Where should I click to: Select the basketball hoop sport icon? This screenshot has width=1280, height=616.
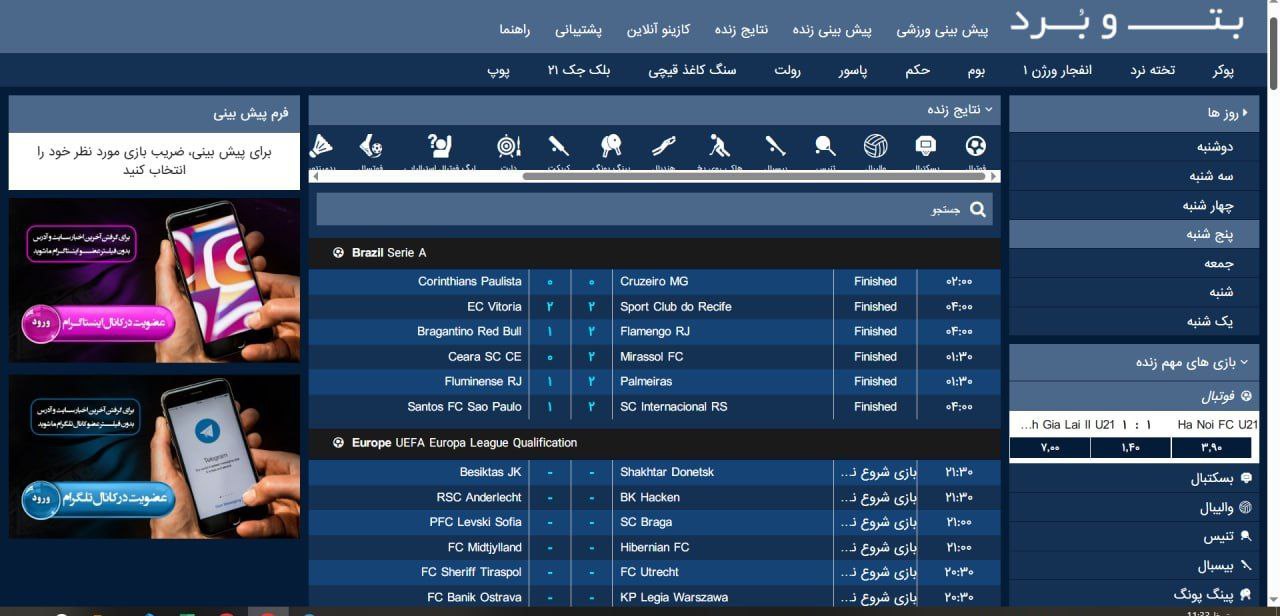pyautogui.click(x=926, y=147)
